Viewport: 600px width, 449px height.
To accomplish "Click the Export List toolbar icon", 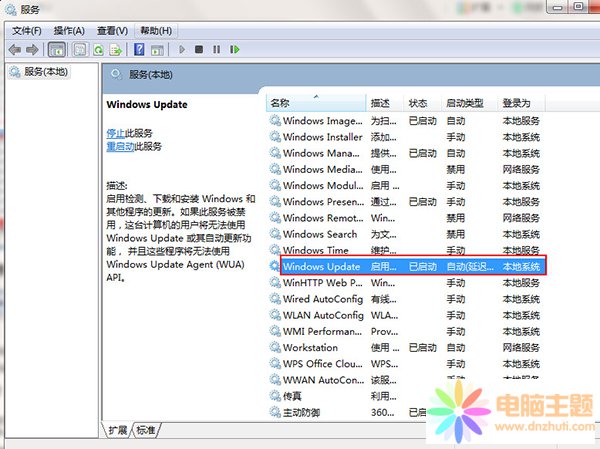I will pos(116,50).
